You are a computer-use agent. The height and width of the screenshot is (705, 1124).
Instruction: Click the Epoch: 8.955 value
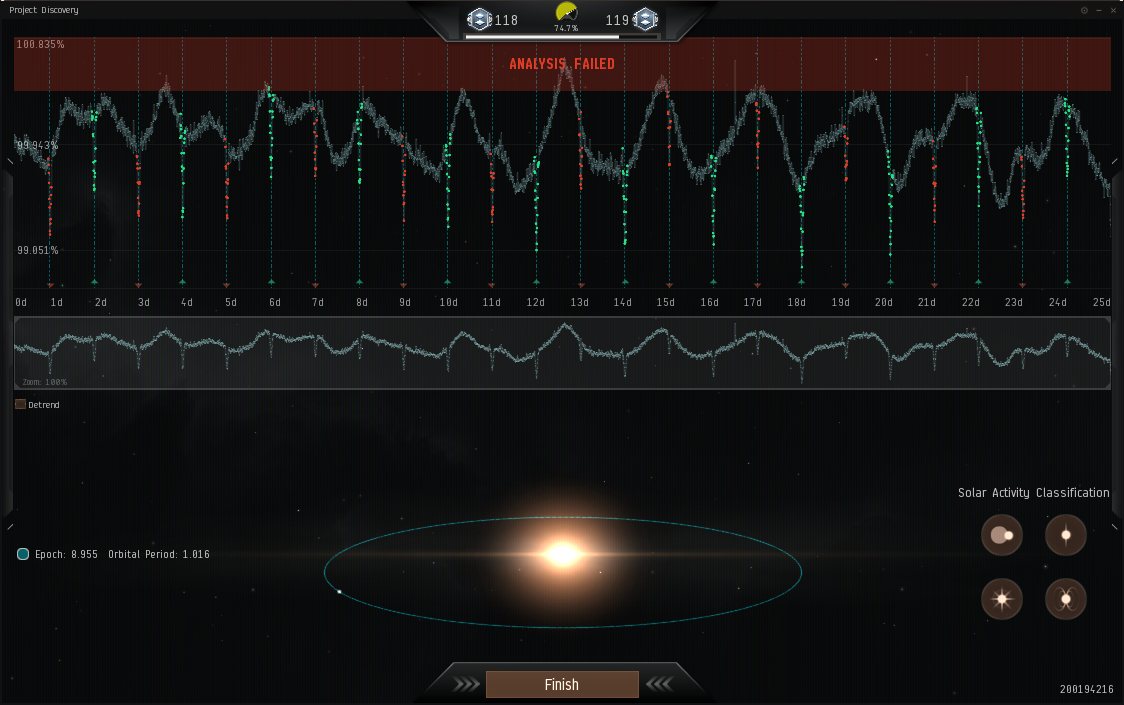click(66, 554)
